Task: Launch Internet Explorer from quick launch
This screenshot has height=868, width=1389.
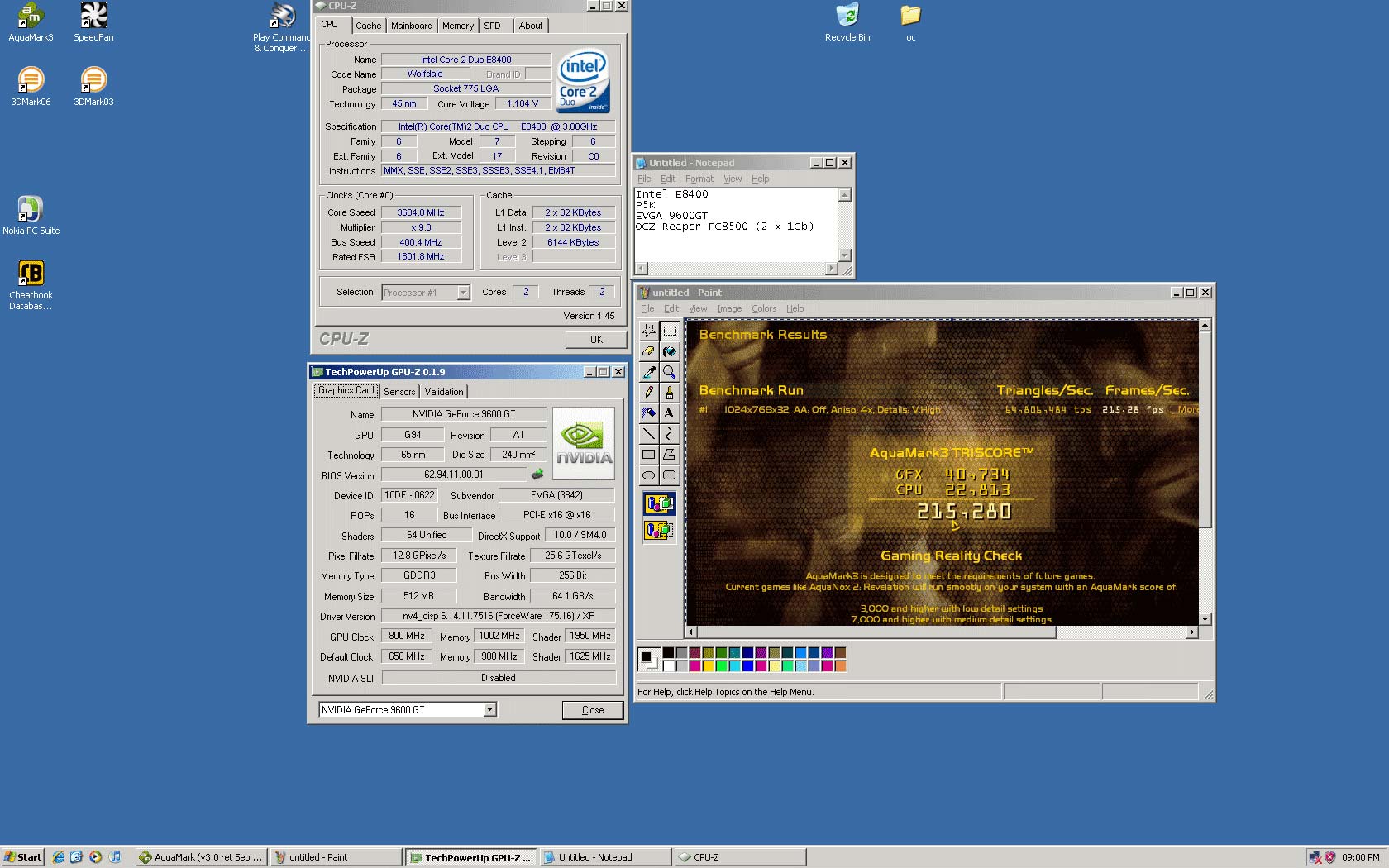Action: (58, 857)
